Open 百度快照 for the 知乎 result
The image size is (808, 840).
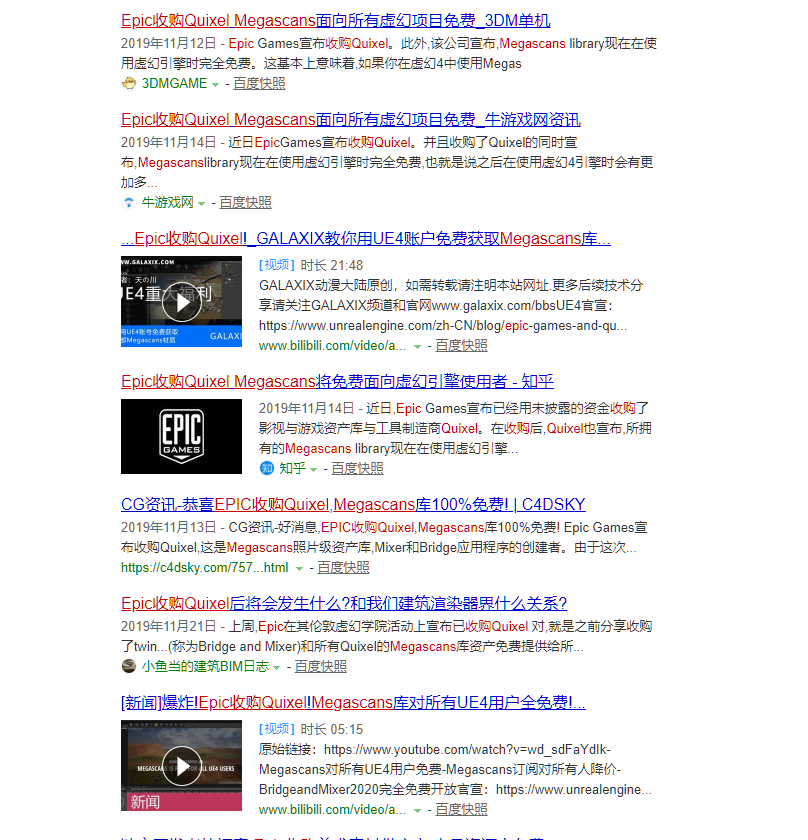357,469
